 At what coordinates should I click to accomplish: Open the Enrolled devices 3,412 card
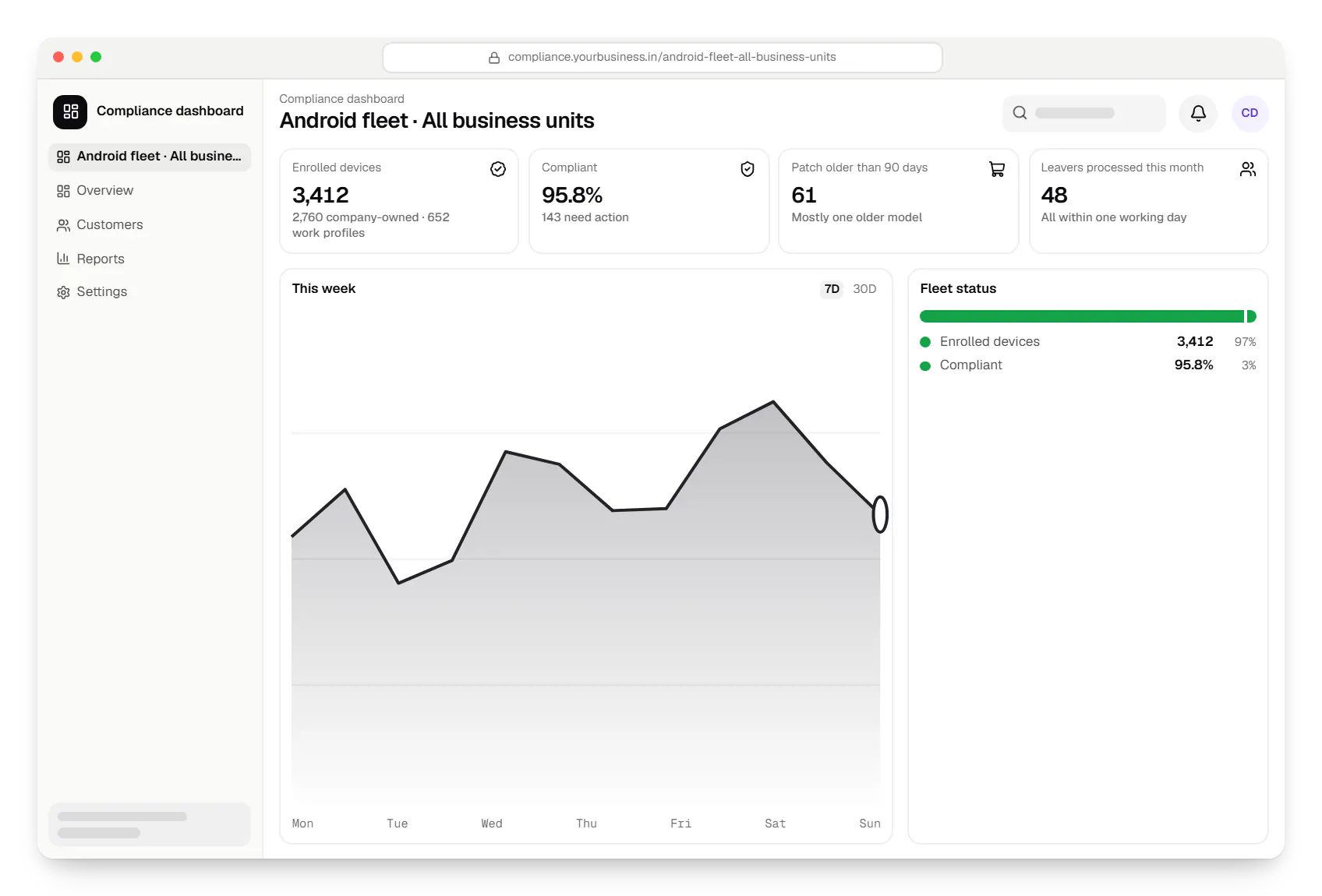[x=399, y=201]
